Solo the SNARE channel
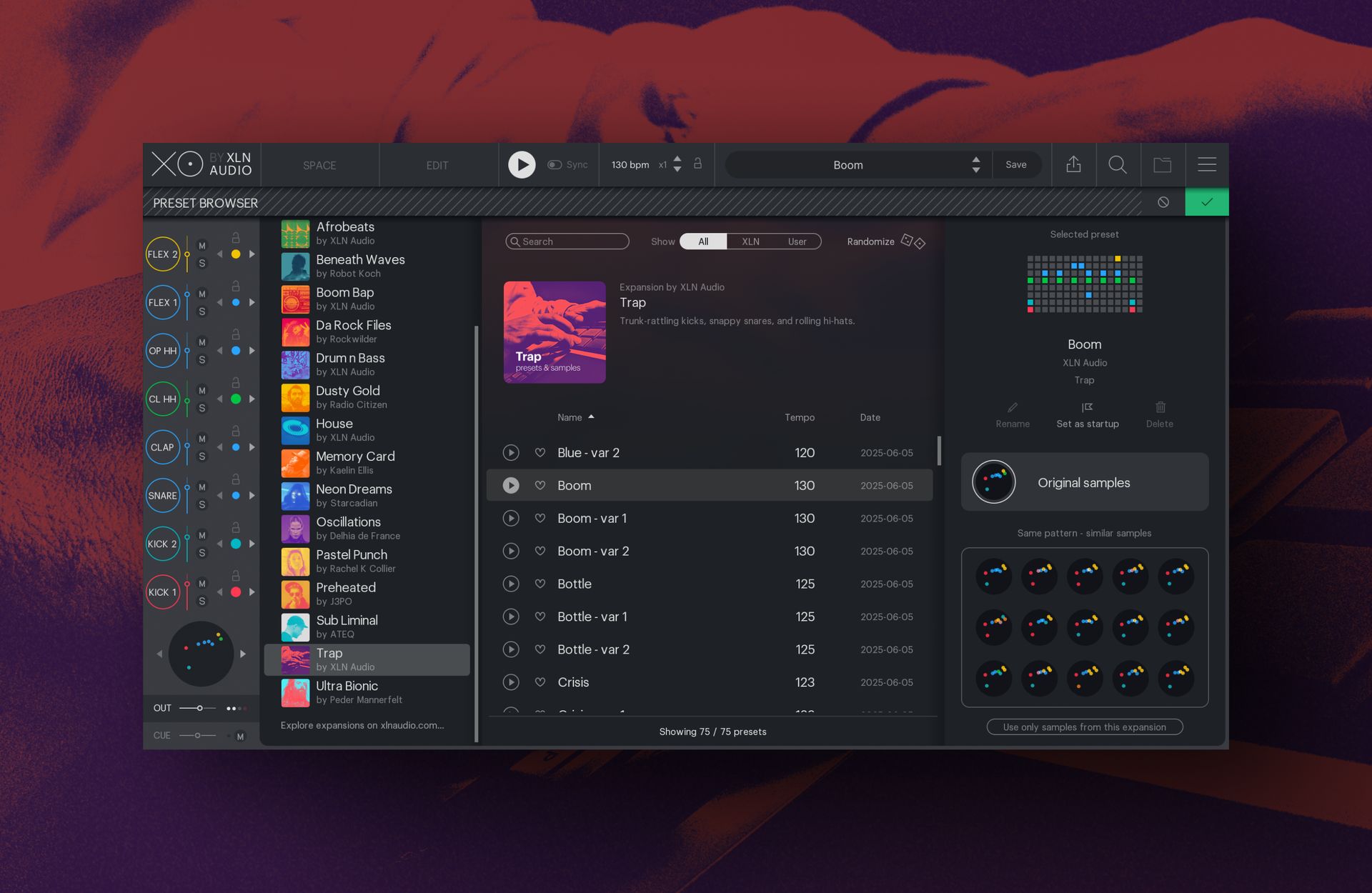The image size is (1372, 893). click(x=202, y=504)
